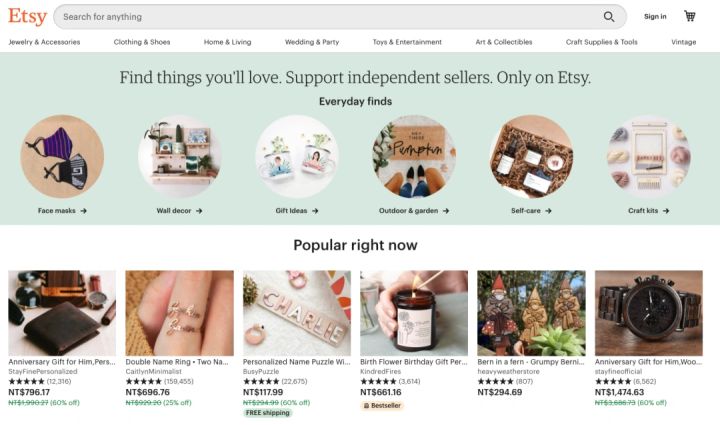Select the Wall decor circle image
Viewport: 720px width, 425px height.
180,157
